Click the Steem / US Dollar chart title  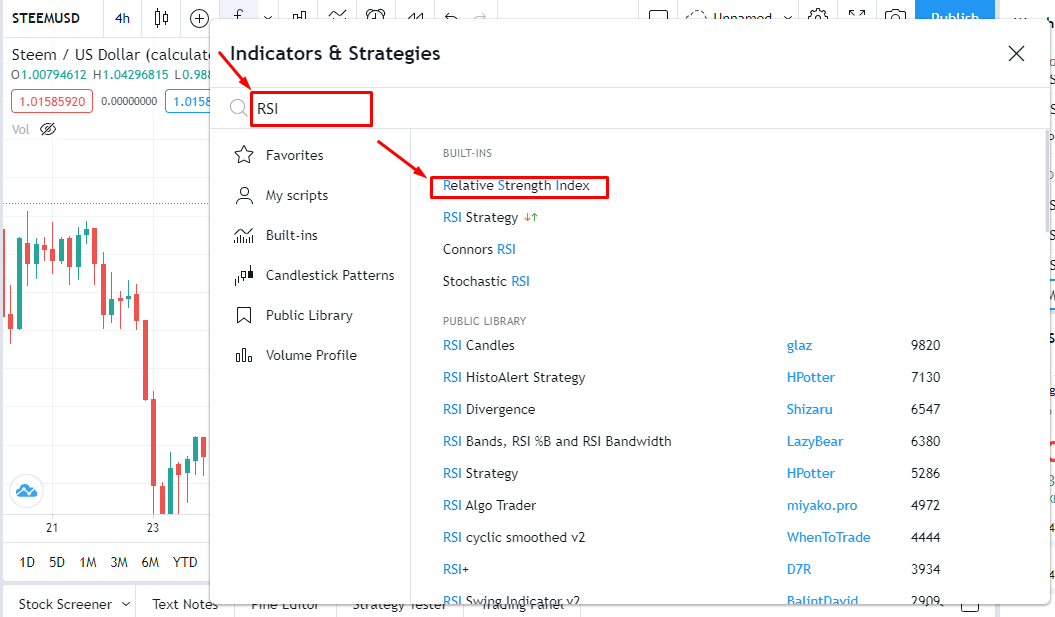(x=110, y=55)
